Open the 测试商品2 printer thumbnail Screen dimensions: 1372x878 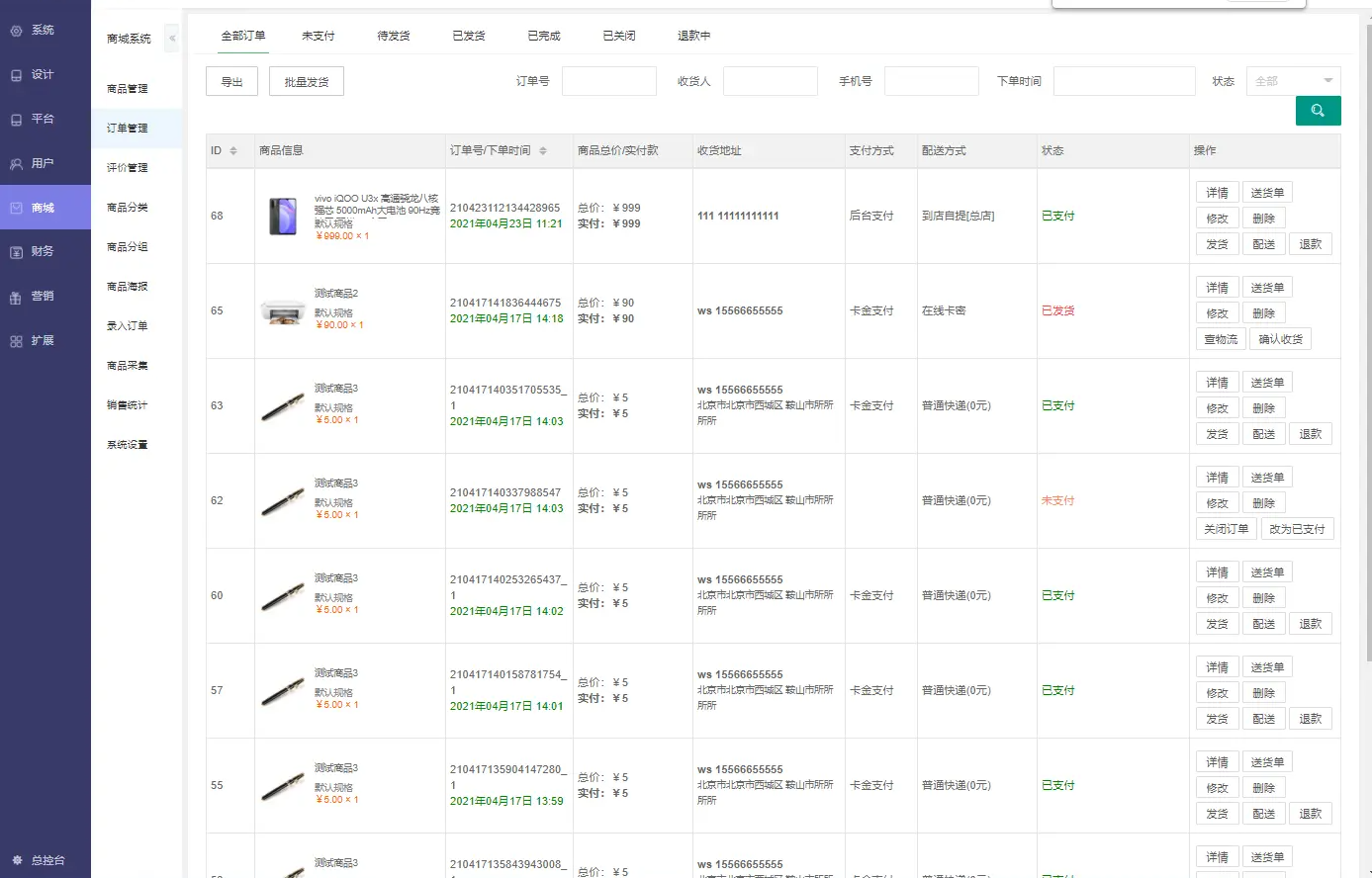283,311
